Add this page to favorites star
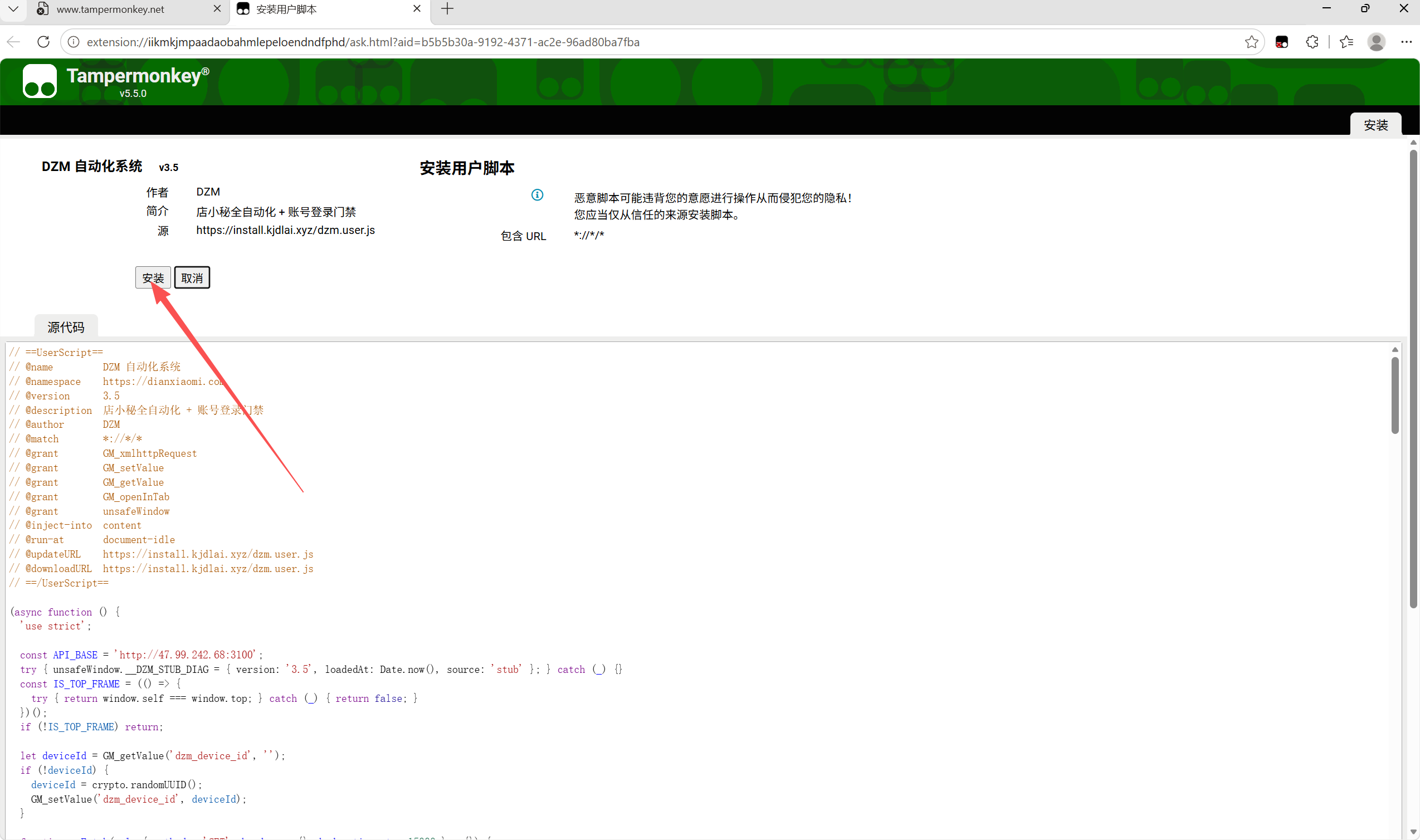The height and width of the screenshot is (840, 1420). pyautogui.click(x=1251, y=42)
